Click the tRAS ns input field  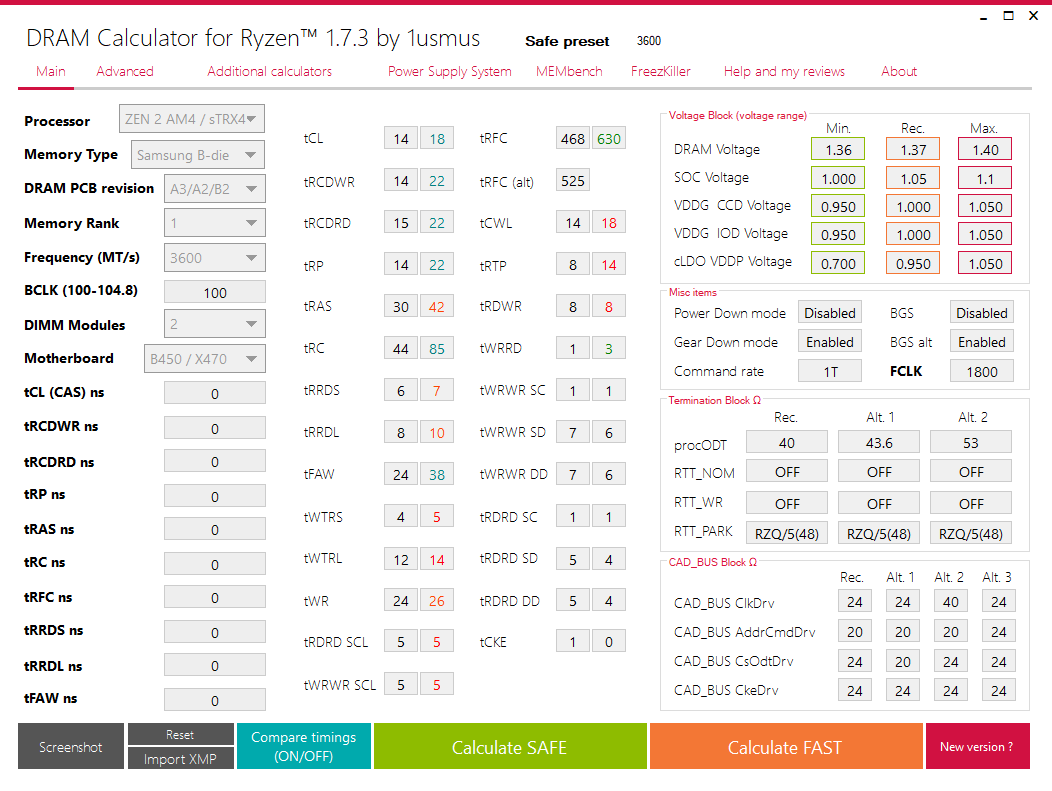(215, 529)
